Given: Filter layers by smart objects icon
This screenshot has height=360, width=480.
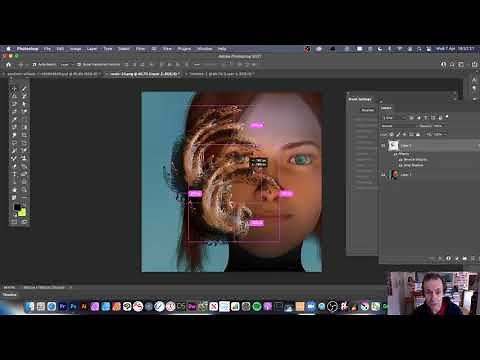Looking at the screenshot, I should [x=440, y=118].
